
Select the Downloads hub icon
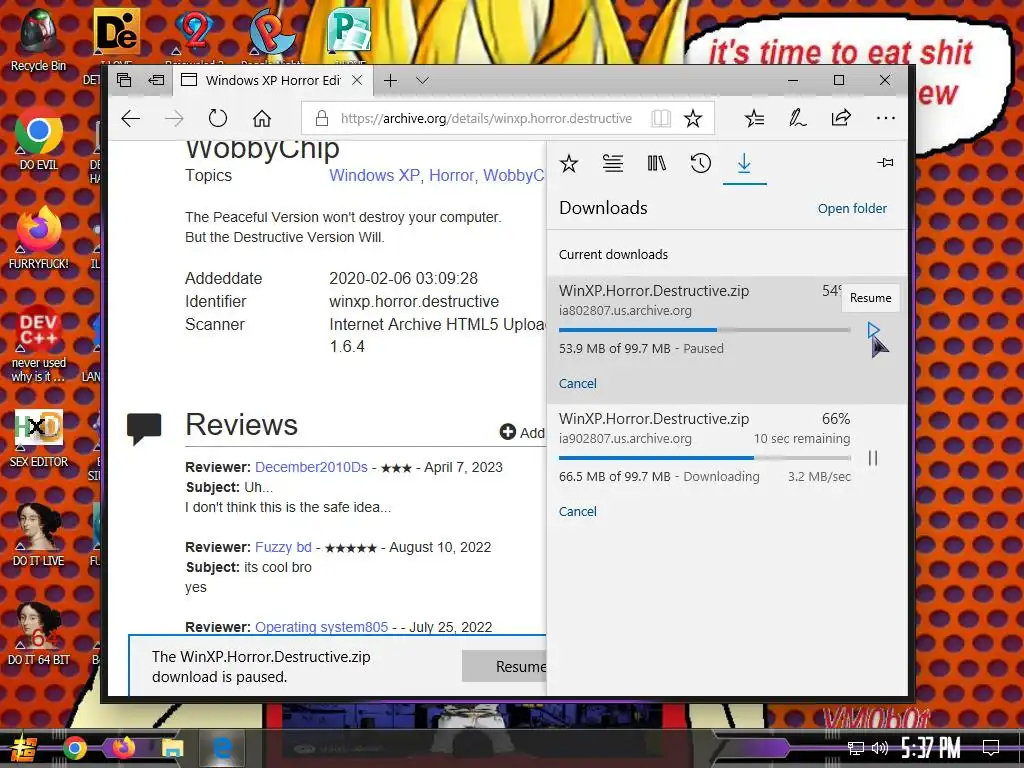tap(744, 163)
